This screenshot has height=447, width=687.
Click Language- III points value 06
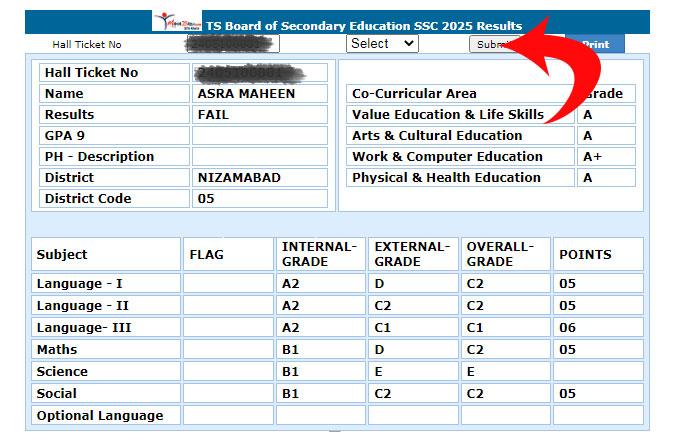(598, 327)
